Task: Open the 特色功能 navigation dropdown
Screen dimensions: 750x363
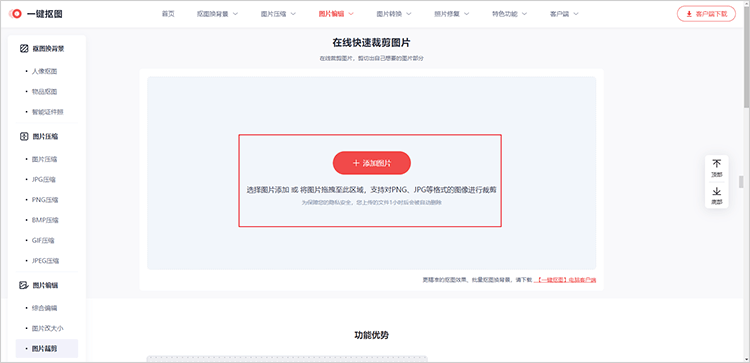Action: click(x=509, y=14)
